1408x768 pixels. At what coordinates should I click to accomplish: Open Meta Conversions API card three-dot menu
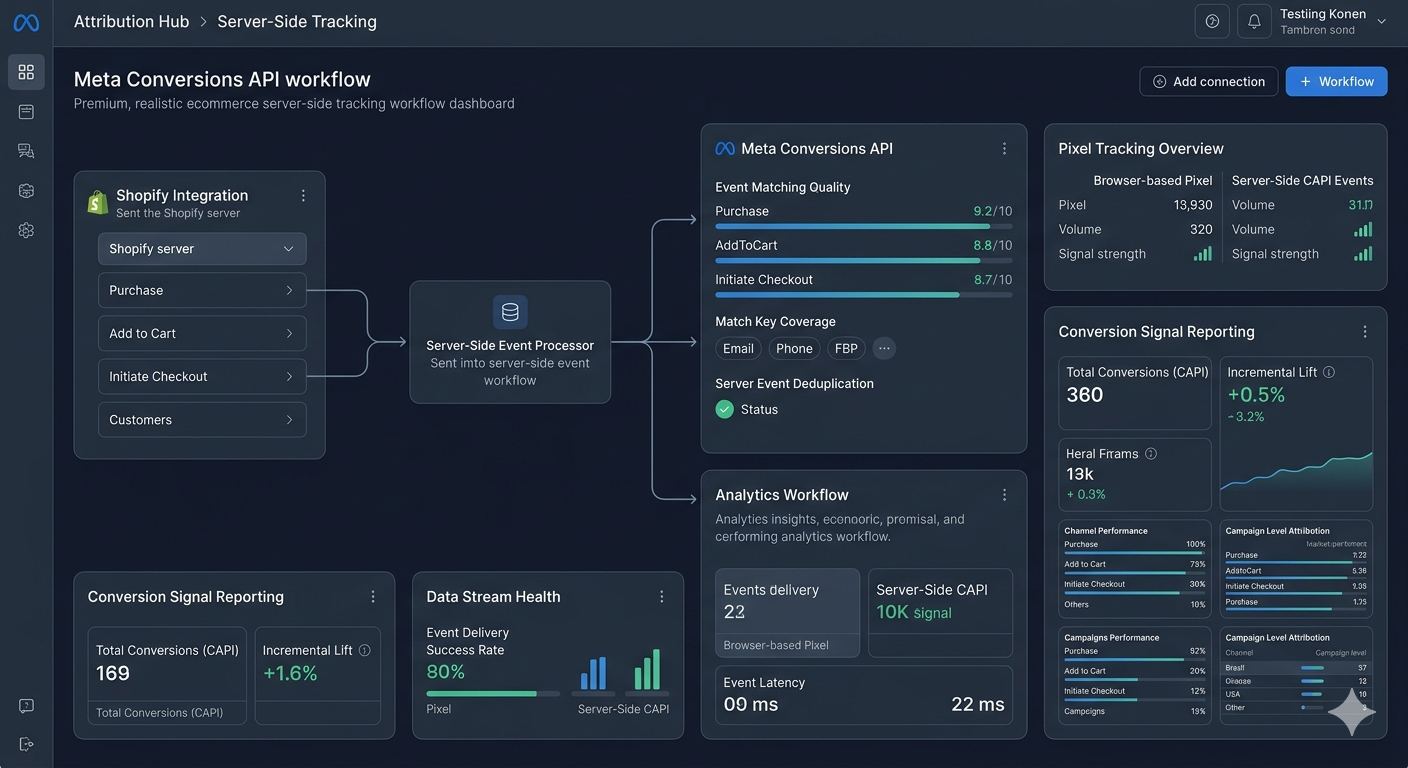[x=1004, y=148]
